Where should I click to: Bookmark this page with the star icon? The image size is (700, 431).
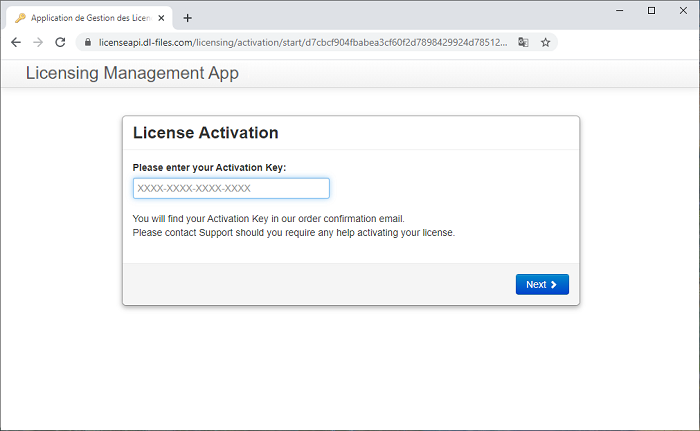(546, 43)
